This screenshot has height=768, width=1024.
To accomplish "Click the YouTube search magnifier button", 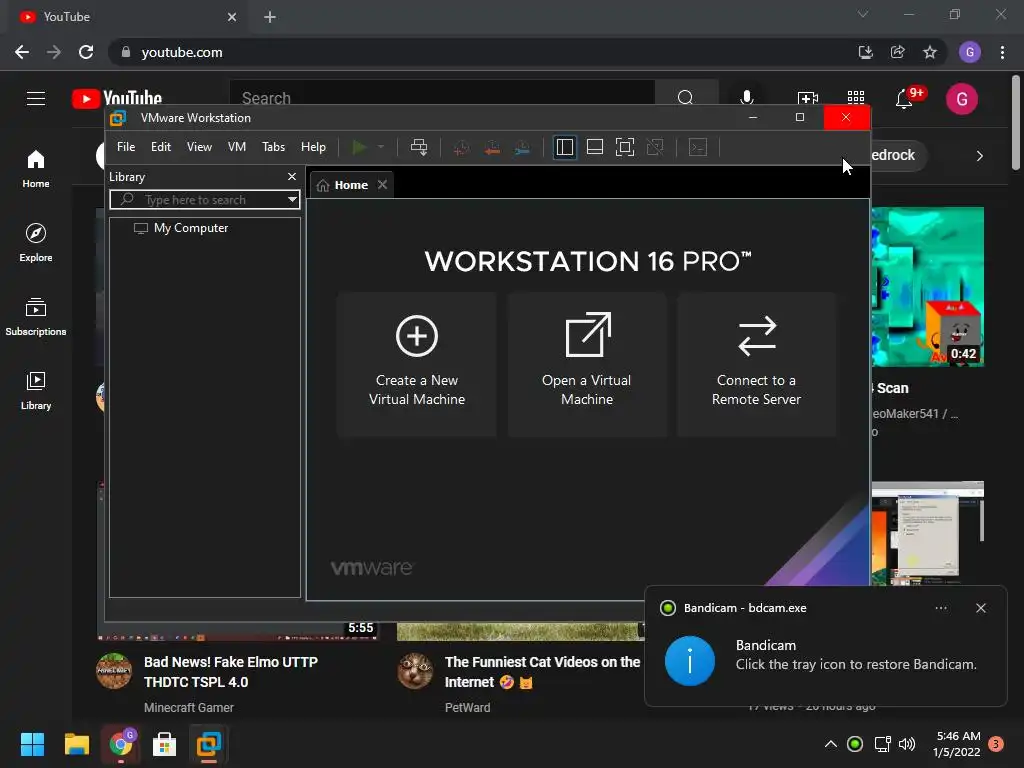I will click(686, 99).
